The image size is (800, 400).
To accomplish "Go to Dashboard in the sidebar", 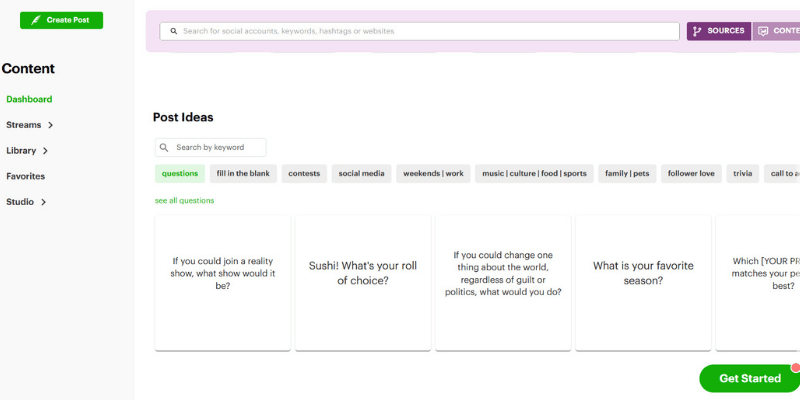I will point(29,99).
